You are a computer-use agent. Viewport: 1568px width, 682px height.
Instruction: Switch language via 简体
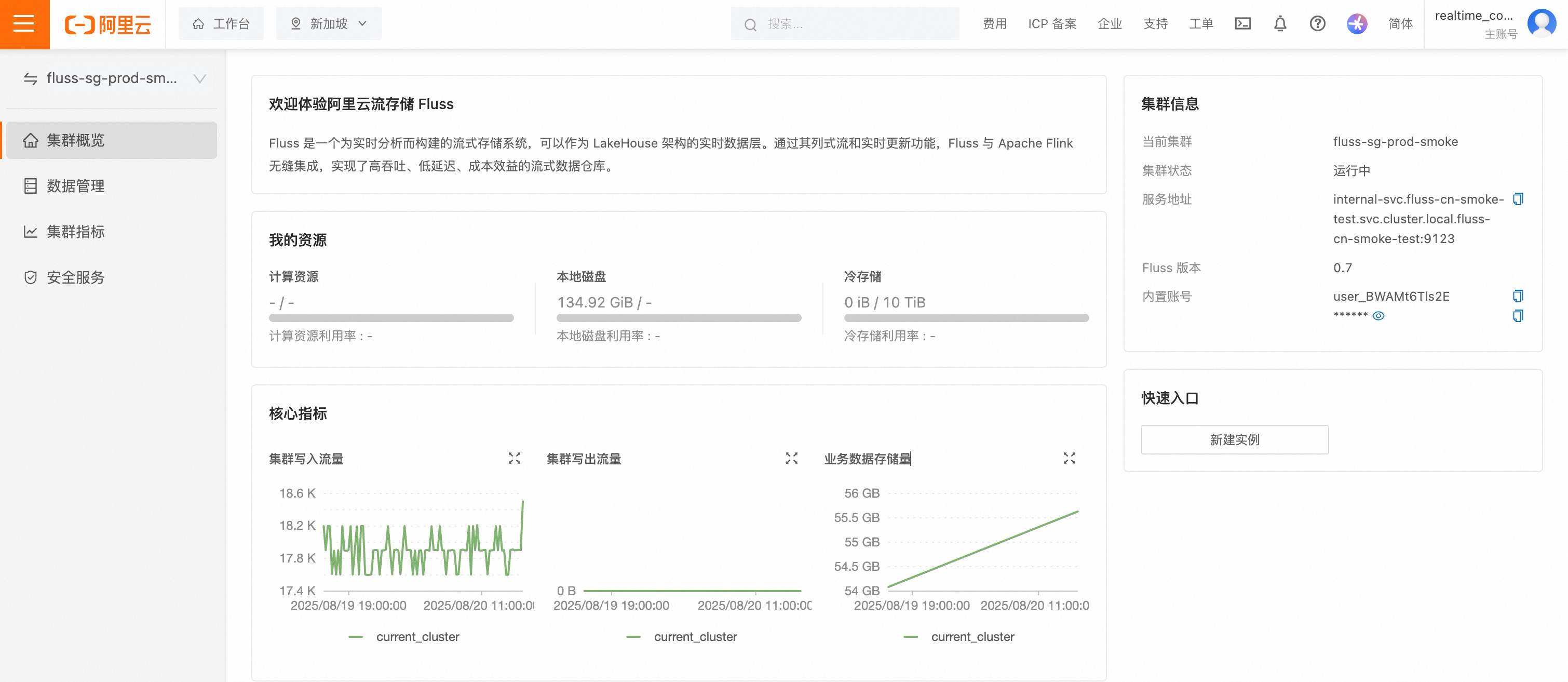(1400, 24)
